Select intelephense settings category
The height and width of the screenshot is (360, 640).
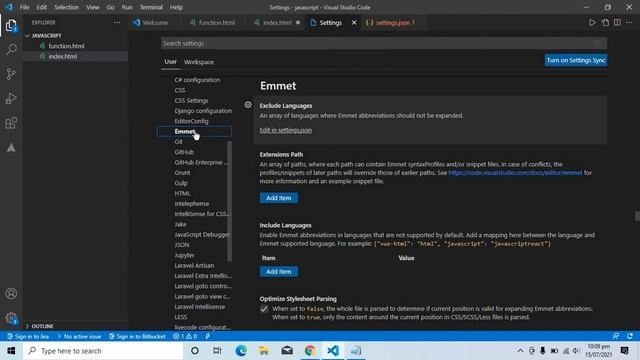(x=192, y=204)
